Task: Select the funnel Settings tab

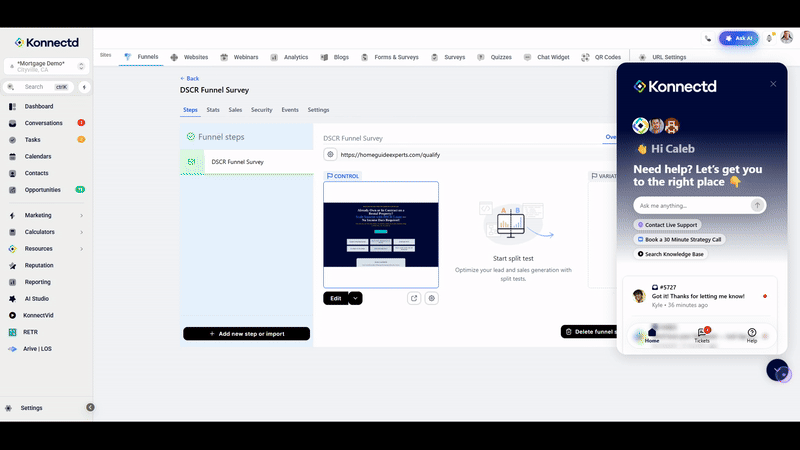Action: click(x=318, y=110)
